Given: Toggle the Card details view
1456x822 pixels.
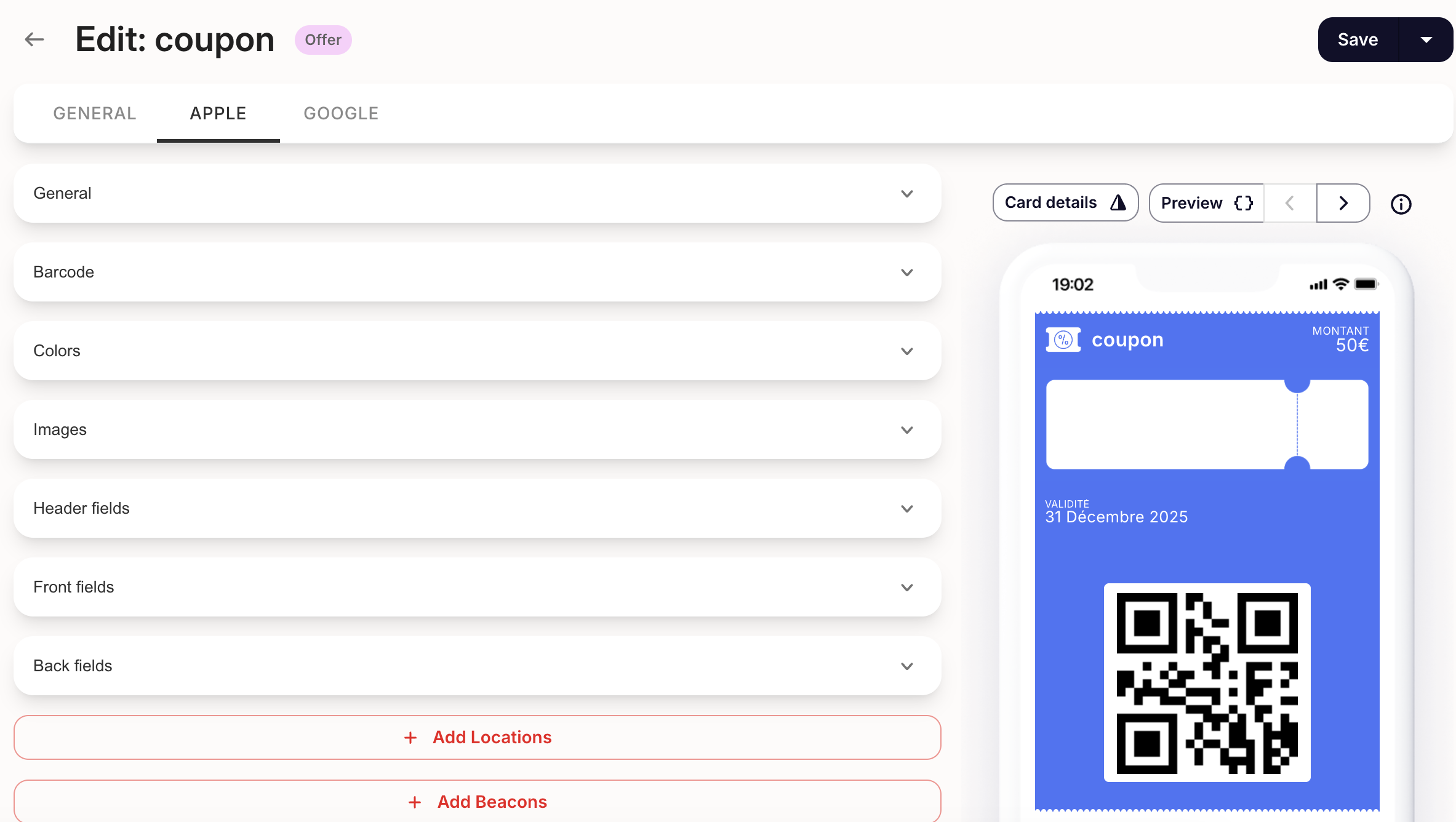Looking at the screenshot, I should coord(1065,202).
